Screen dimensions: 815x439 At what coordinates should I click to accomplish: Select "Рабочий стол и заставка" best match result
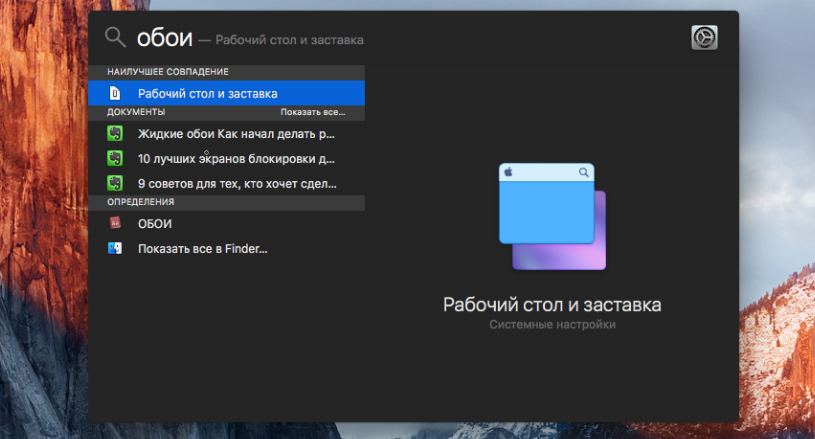click(x=227, y=94)
